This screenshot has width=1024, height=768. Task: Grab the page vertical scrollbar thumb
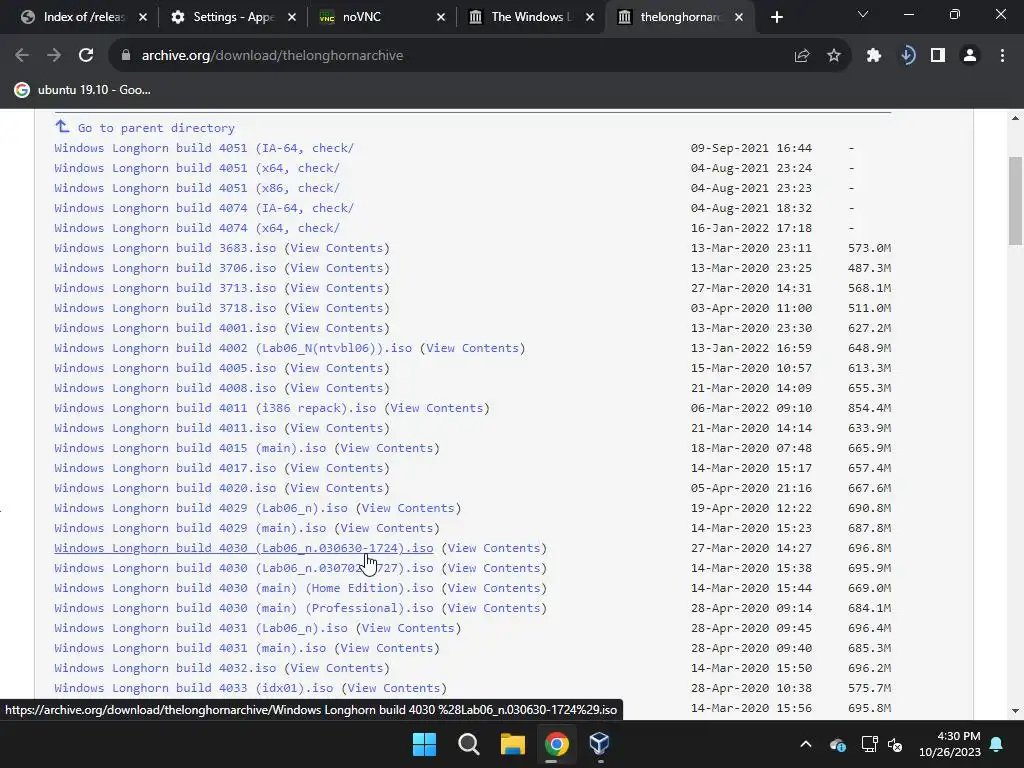(x=1015, y=201)
